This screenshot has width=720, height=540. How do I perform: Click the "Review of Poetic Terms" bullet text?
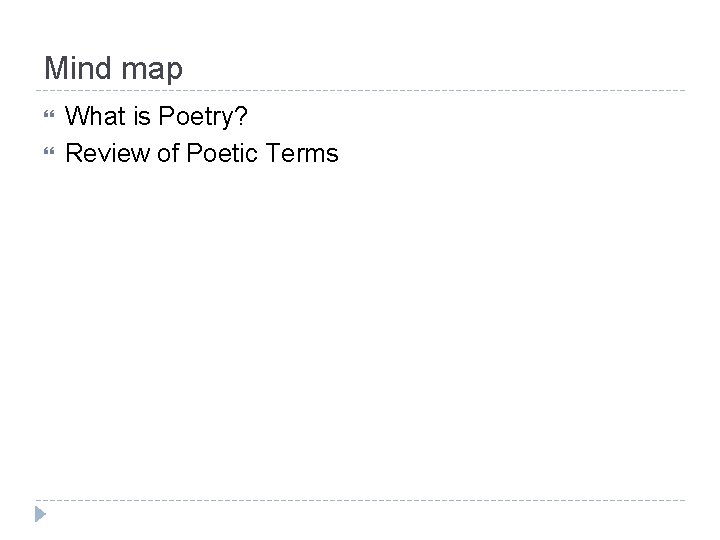pyautogui.click(x=202, y=153)
